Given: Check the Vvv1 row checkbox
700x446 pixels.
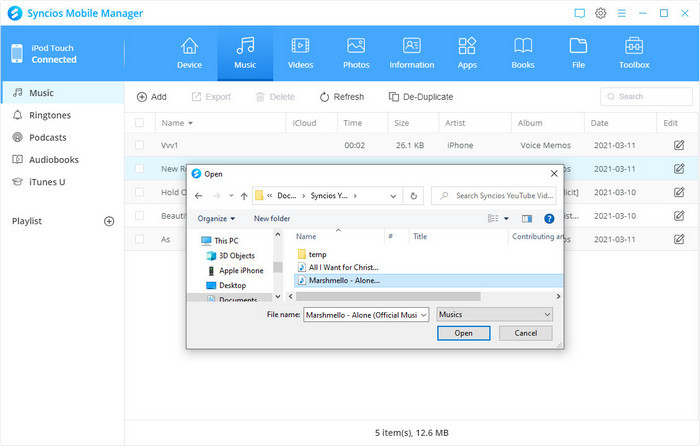Looking at the screenshot, I should 140,145.
